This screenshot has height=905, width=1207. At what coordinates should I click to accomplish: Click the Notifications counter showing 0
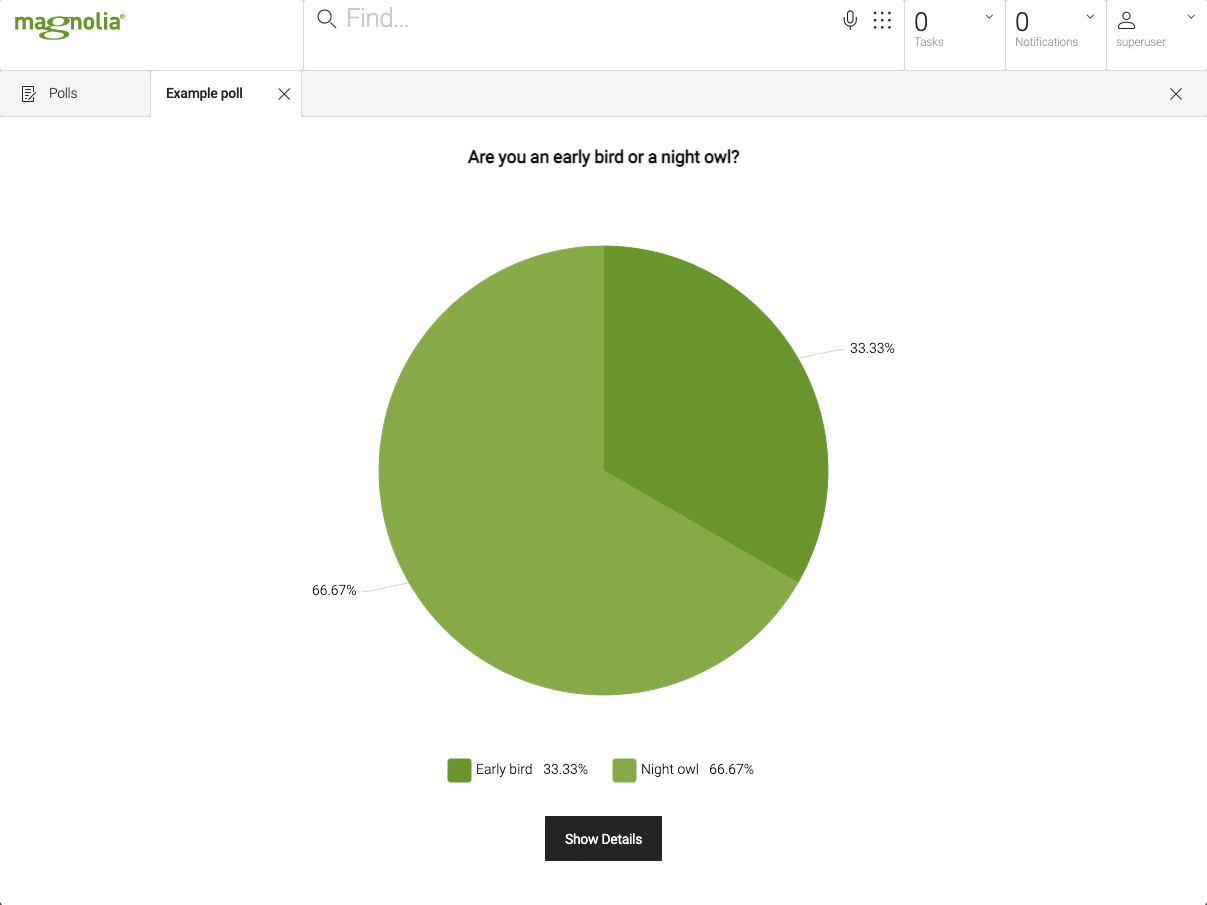[1021, 22]
